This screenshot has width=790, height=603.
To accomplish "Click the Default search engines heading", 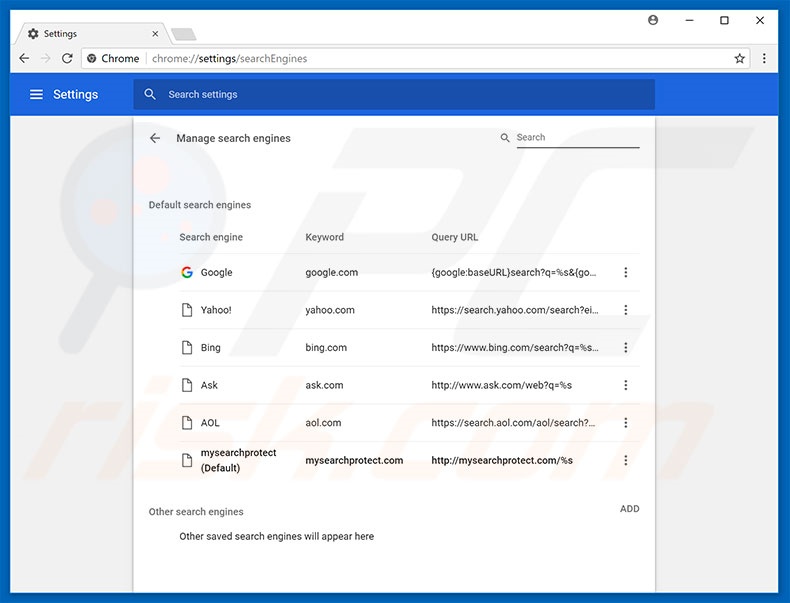I will click(200, 205).
